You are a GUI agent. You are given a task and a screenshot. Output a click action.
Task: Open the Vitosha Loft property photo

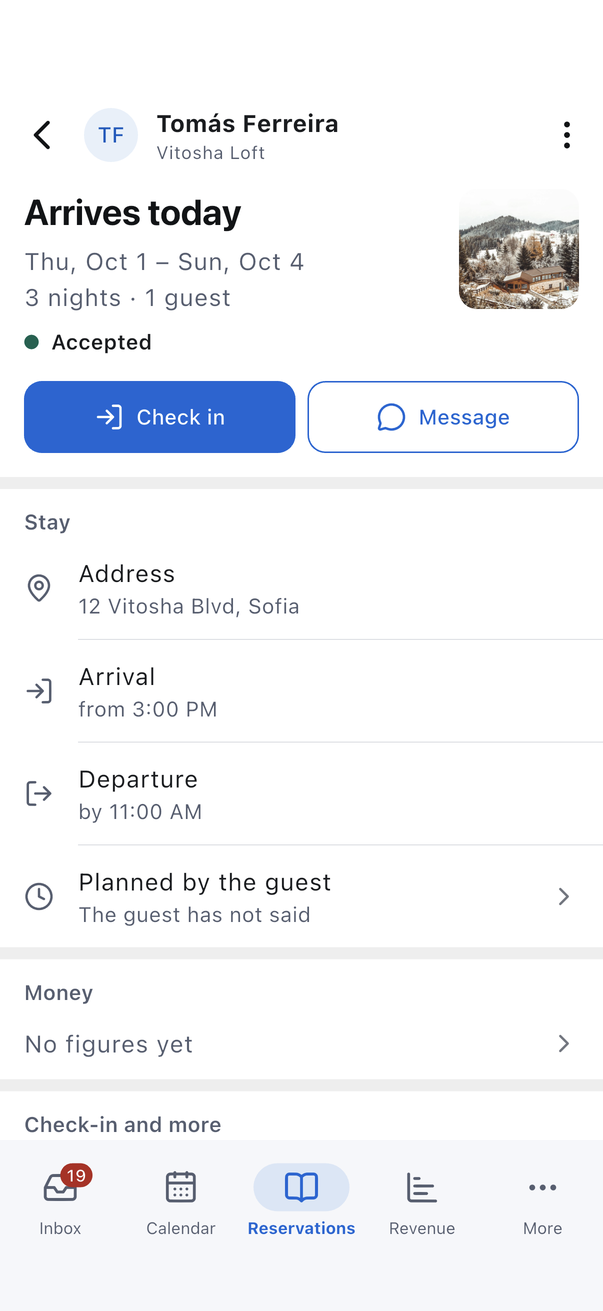point(519,249)
